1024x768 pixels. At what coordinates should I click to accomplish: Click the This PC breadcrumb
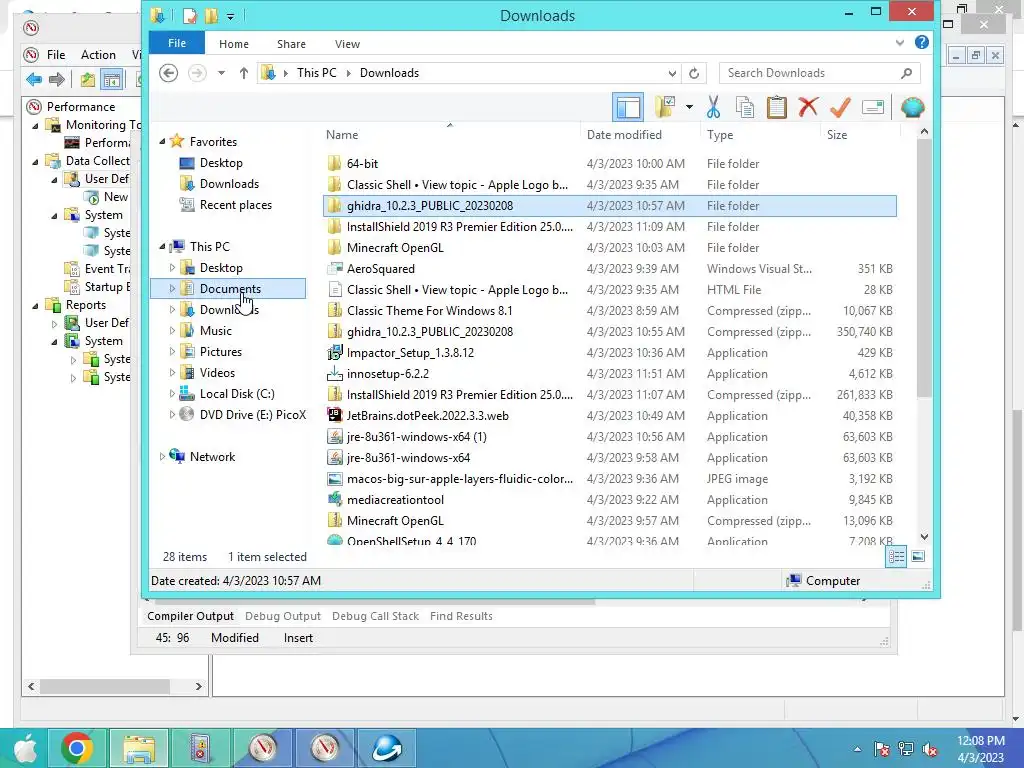[x=317, y=72]
